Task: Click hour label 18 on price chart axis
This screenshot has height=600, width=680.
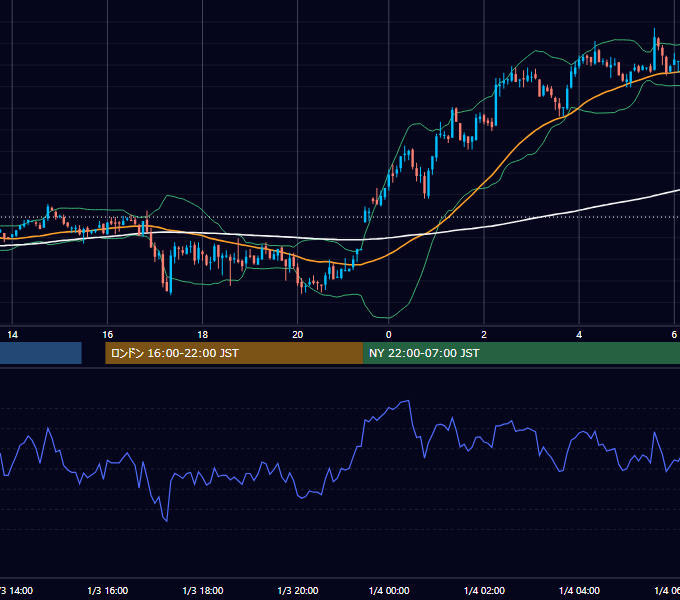Action: click(203, 335)
